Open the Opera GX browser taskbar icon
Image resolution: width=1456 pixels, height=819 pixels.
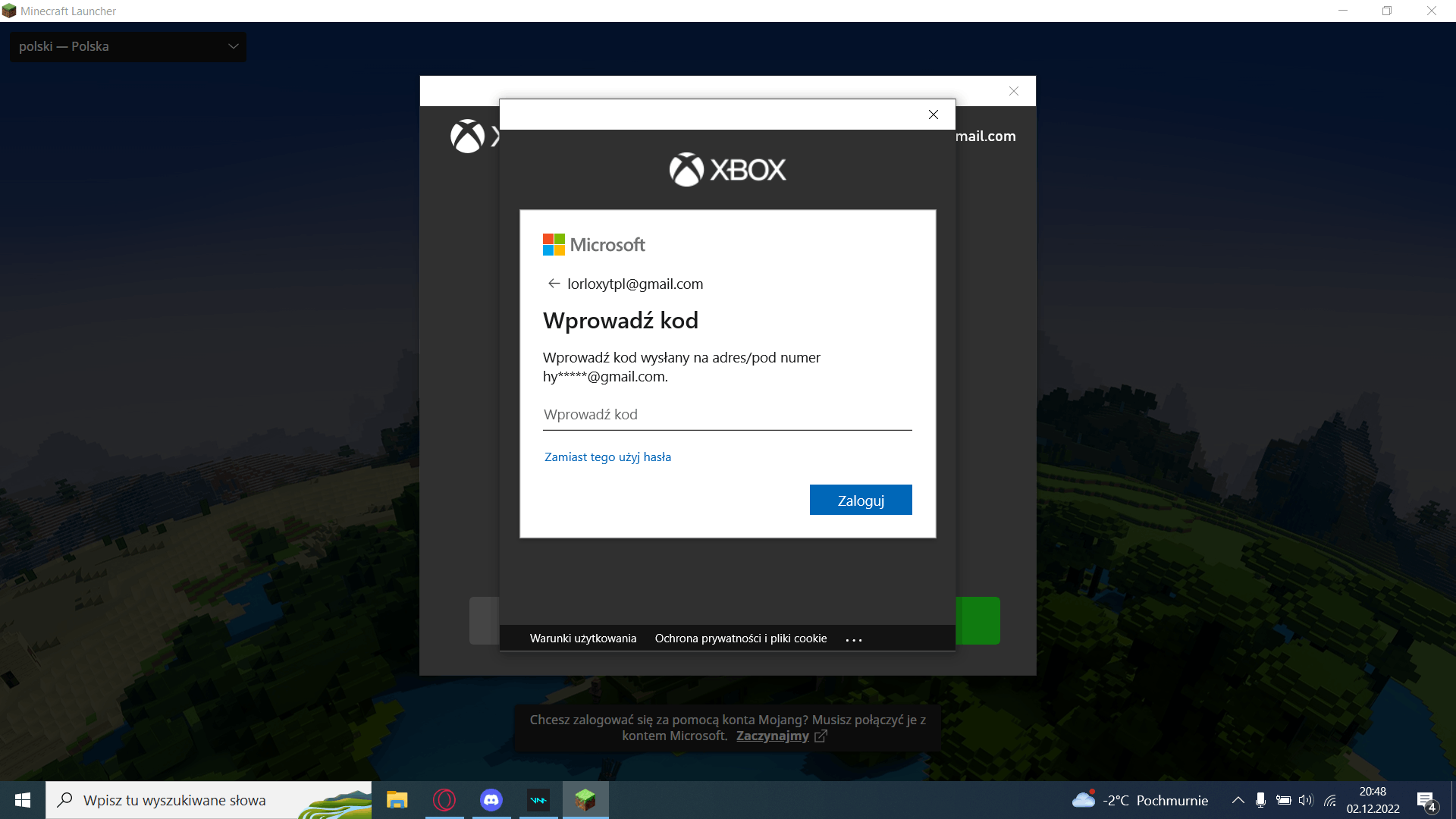444,800
